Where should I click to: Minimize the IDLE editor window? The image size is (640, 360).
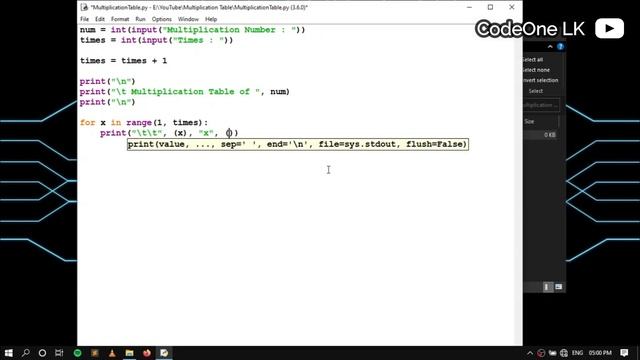point(469,7)
